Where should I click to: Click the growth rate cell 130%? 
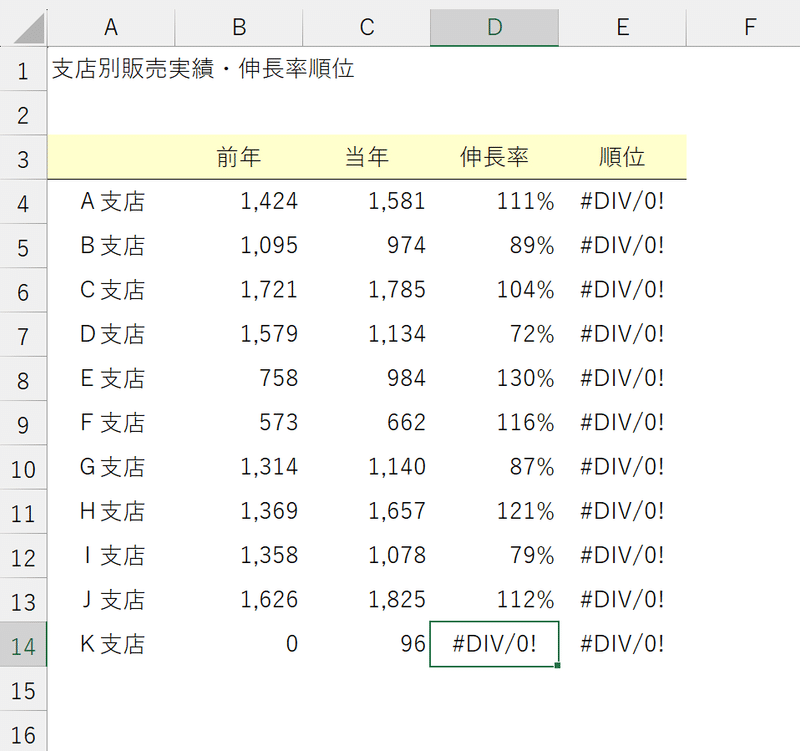point(494,379)
